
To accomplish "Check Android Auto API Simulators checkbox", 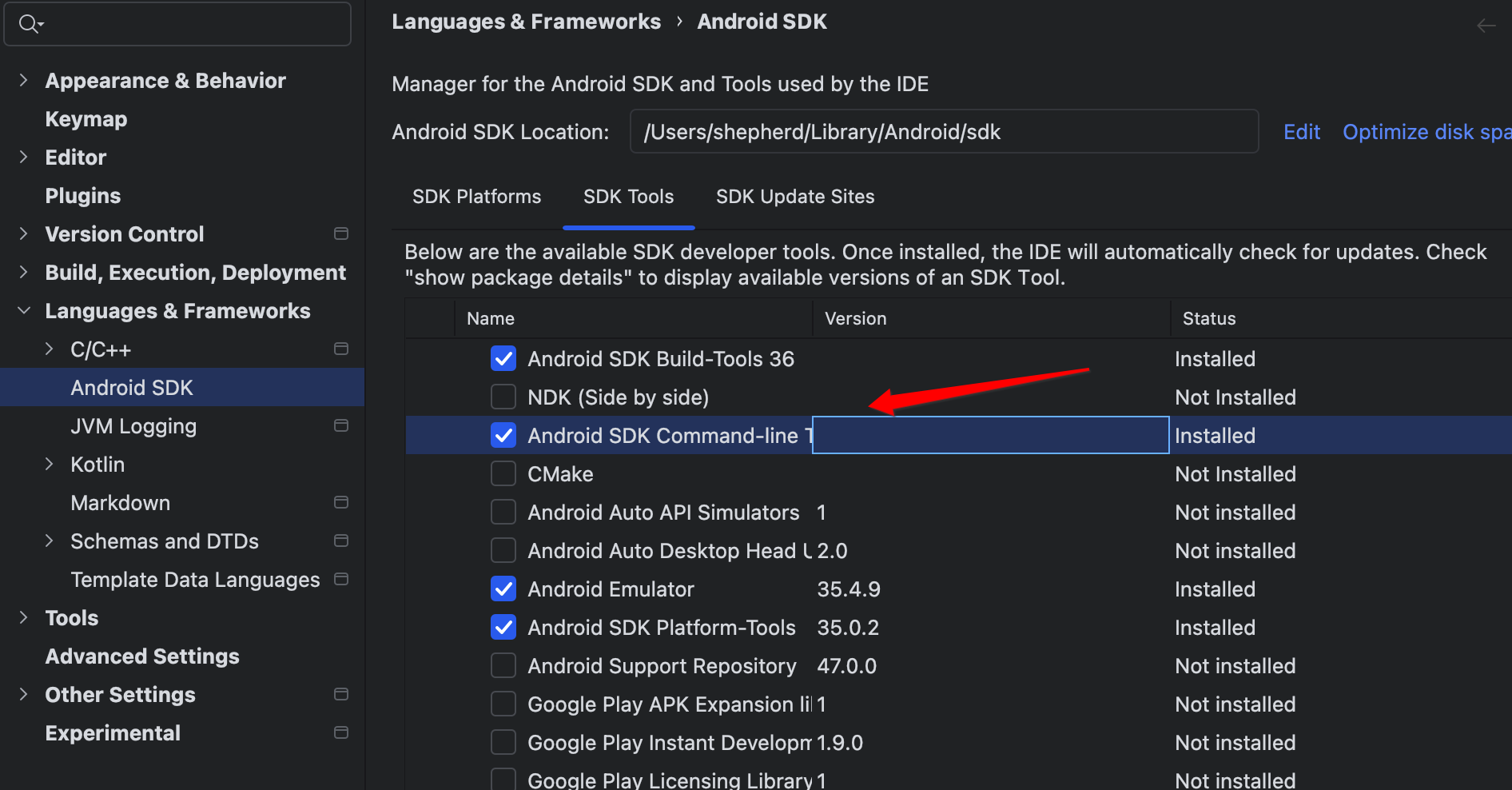I will click(503, 512).
